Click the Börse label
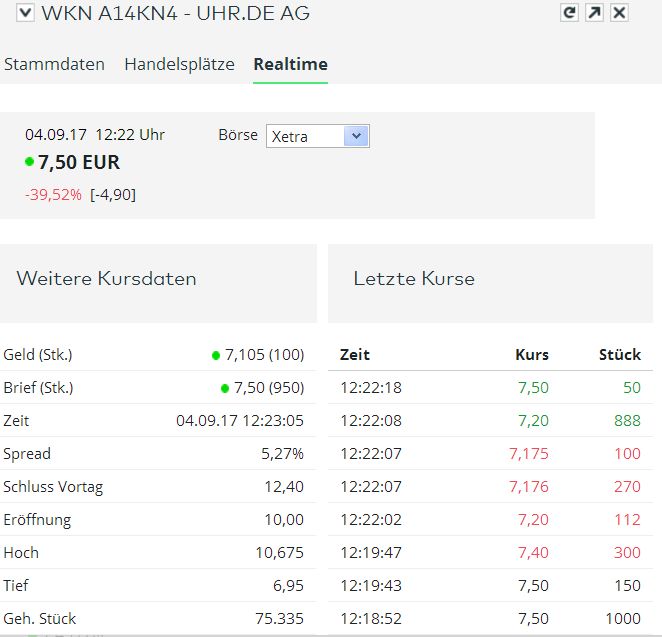 [238, 135]
